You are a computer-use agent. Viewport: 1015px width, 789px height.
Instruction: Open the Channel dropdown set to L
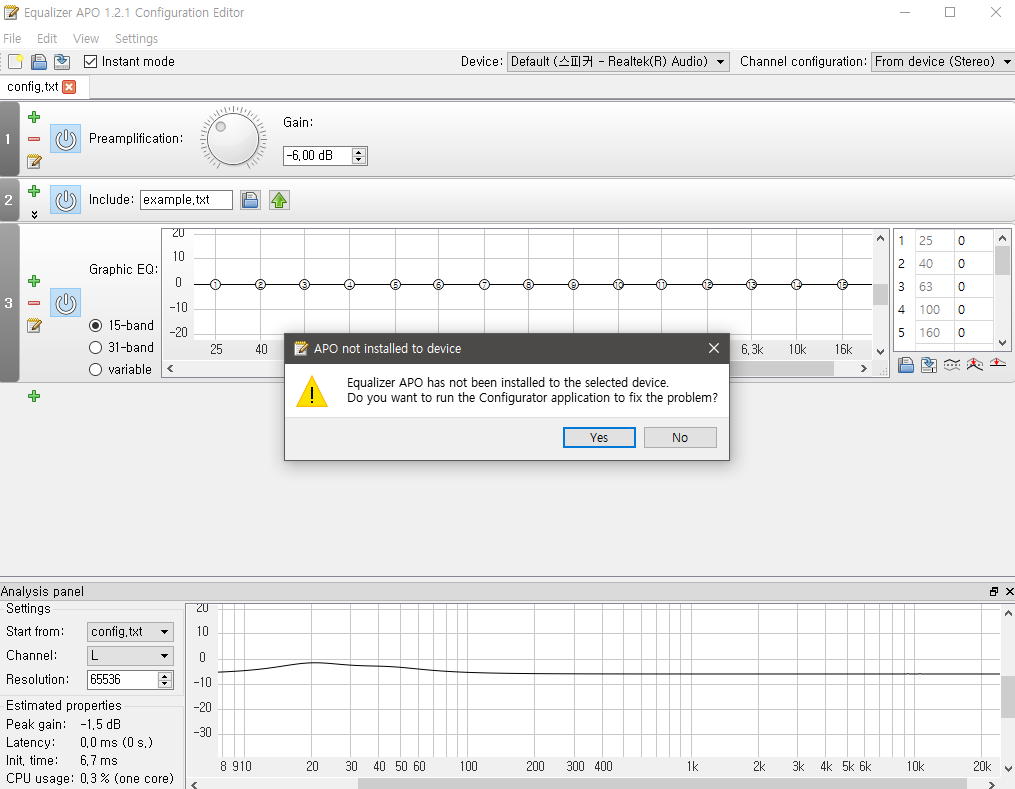coord(130,656)
